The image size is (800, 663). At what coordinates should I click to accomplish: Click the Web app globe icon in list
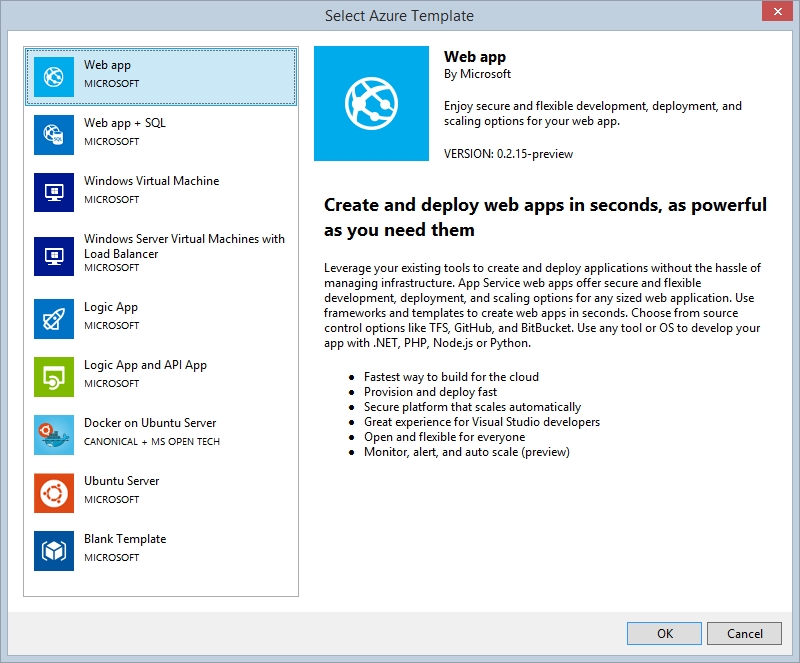pyautogui.click(x=54, y=77)
